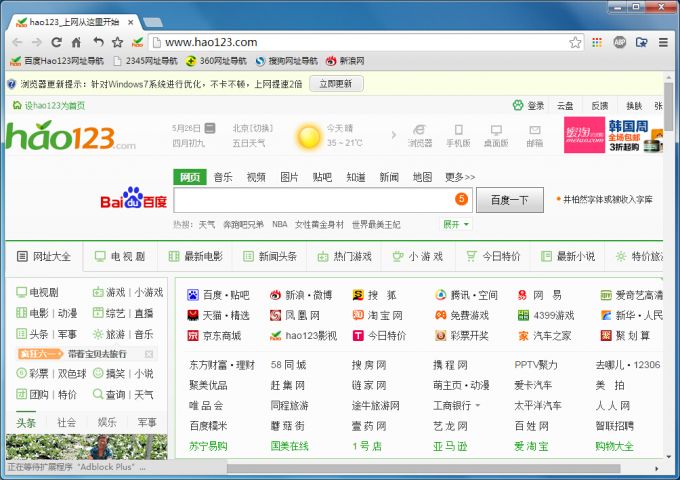Switch city via 北京[切换]

tap(253, 128)
